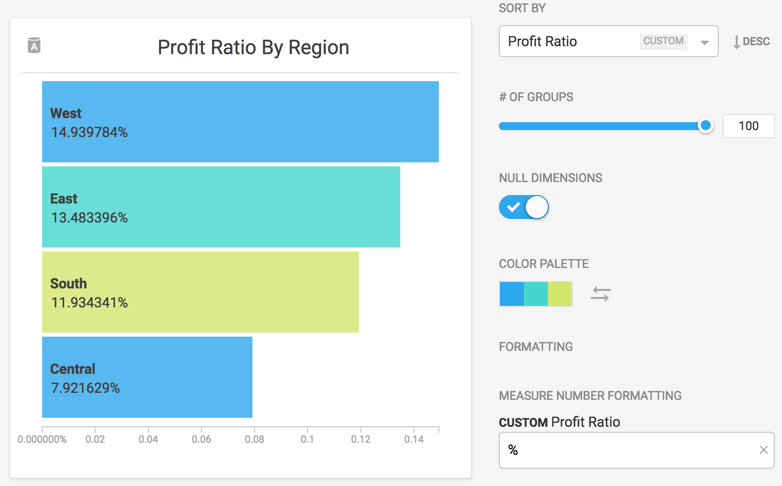782x486 pixels.
Task: Open the Sort By dropdown arrow
Action: point(705,42)
